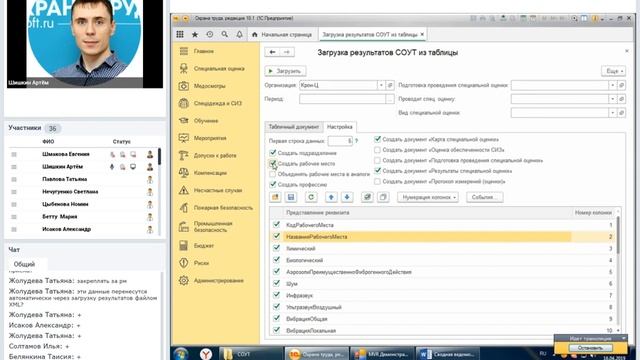The height and width of the screenshot is (360, 640).
Task: Toggle Создать рабочие места checkbox
Action: 273,163
